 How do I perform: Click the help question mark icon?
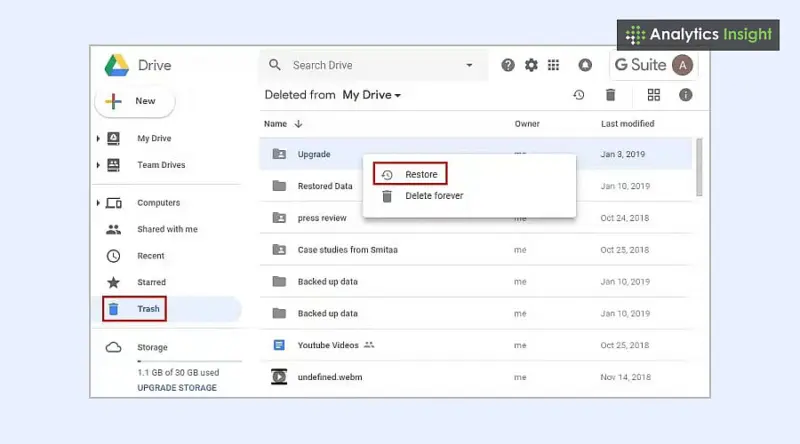click(x=508, y=65)
